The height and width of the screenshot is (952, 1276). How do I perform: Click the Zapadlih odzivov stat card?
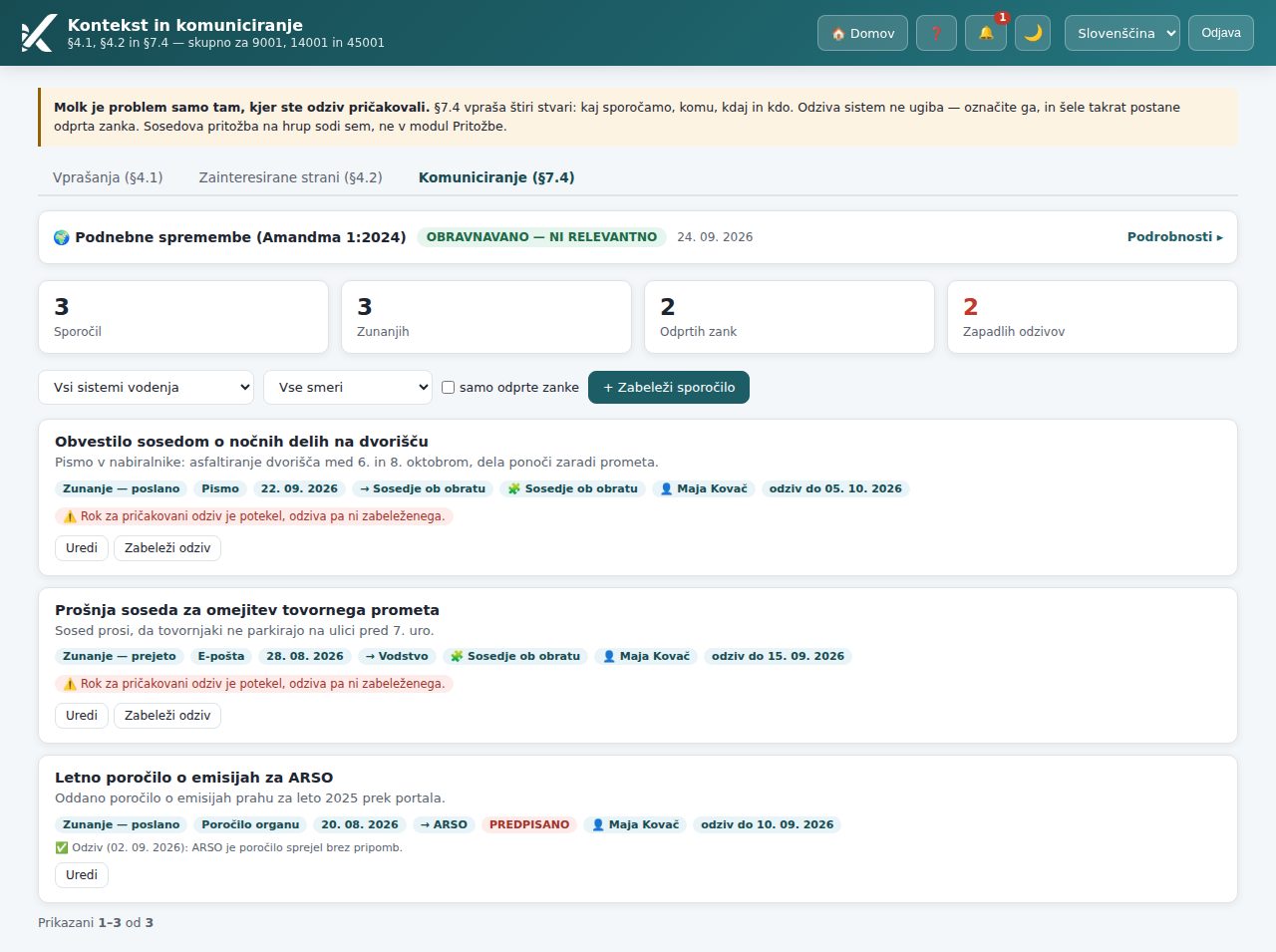pyautogui.click(x=1093, y=317)
